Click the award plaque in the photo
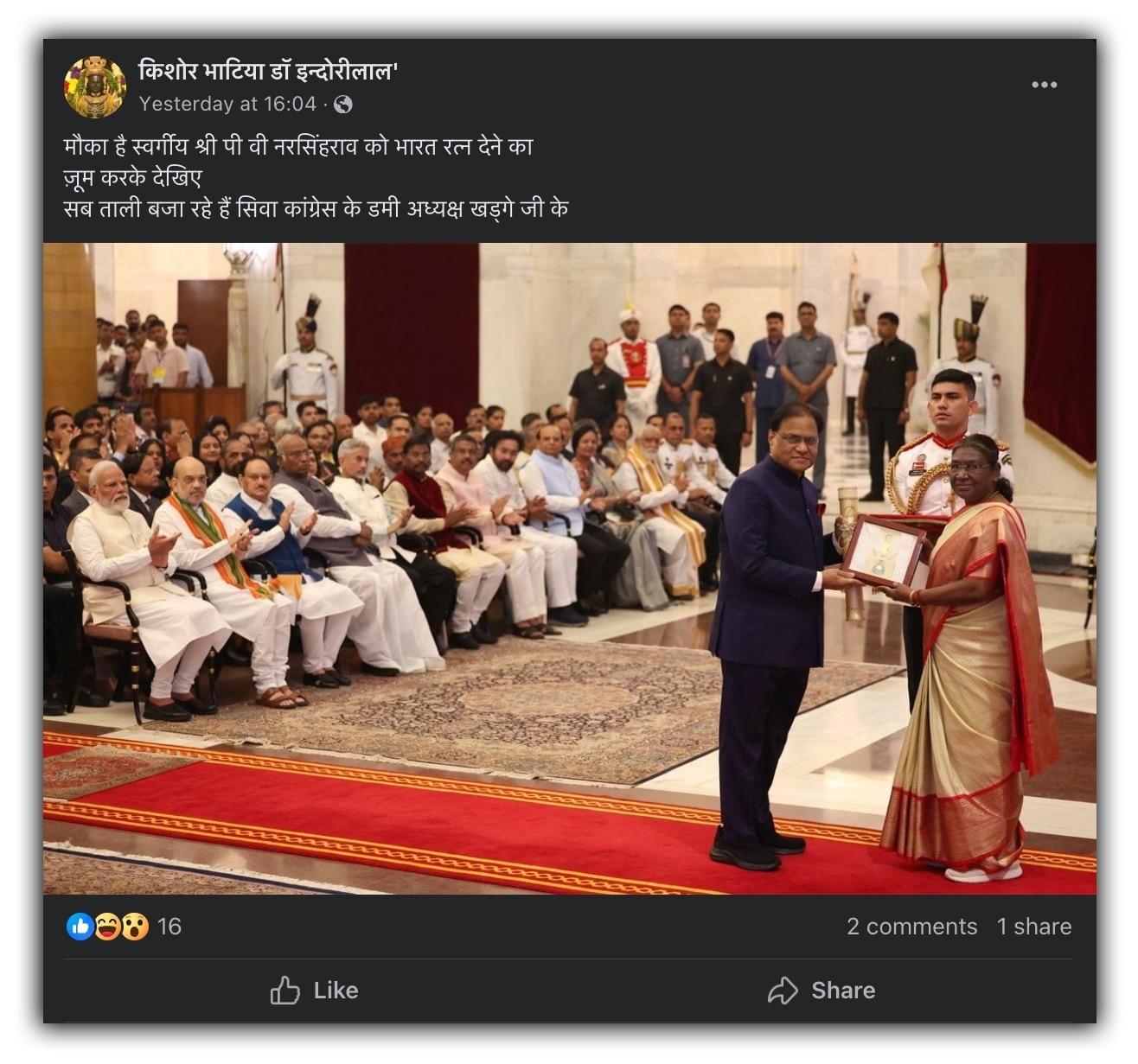Image resolution: width=1138 pixels, height=1064 pixels. click(x=883, y=551)
